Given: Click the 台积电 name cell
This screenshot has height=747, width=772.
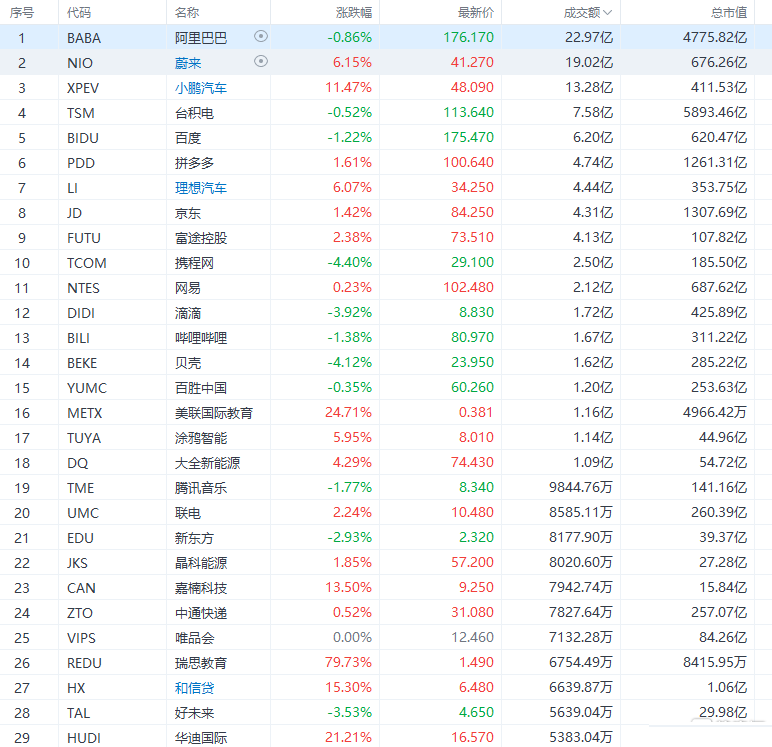Looking at the screenshot, I should pyautogui.click(x=194, y=113).
